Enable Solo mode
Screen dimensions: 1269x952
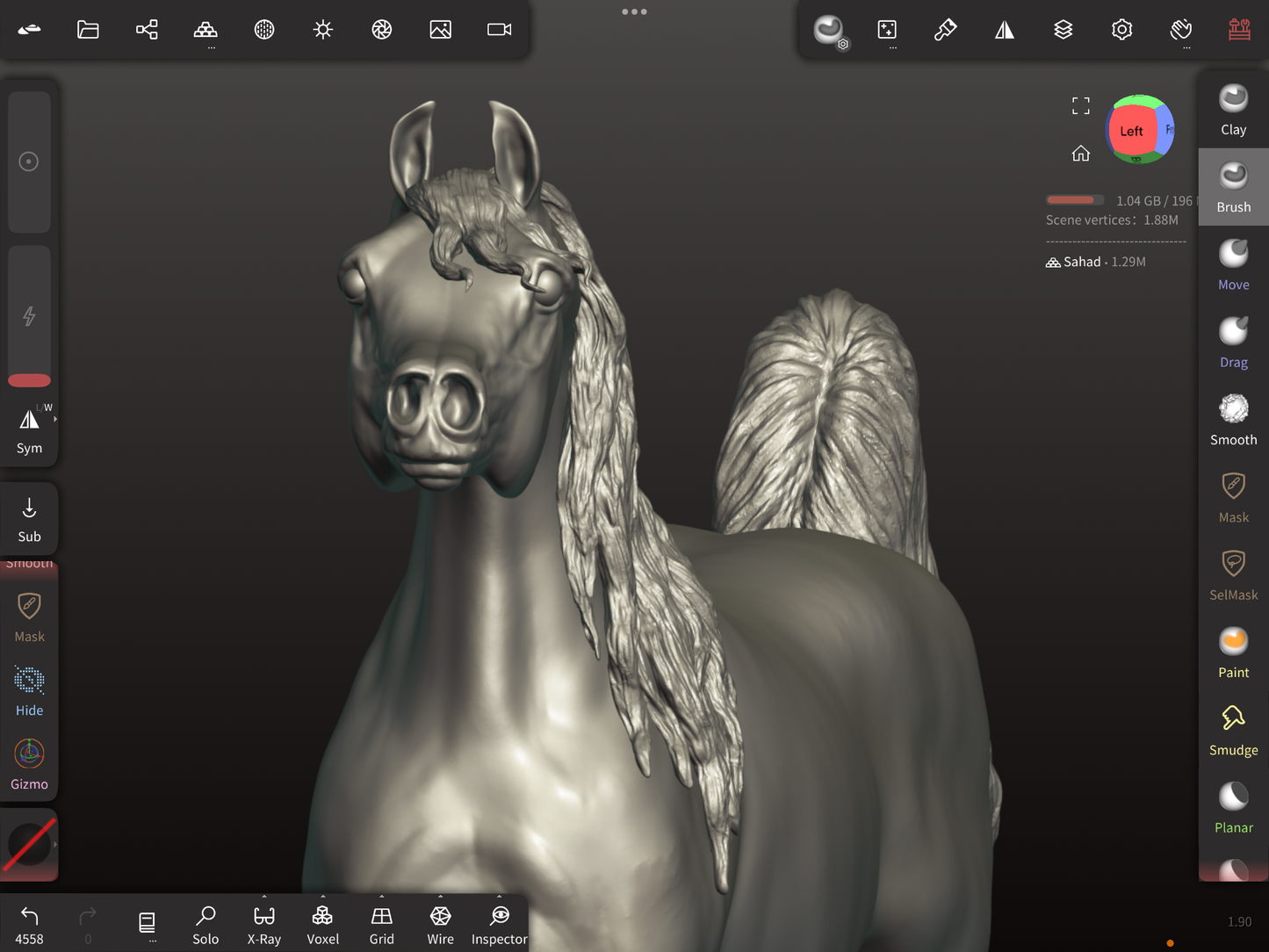point(205,925)
